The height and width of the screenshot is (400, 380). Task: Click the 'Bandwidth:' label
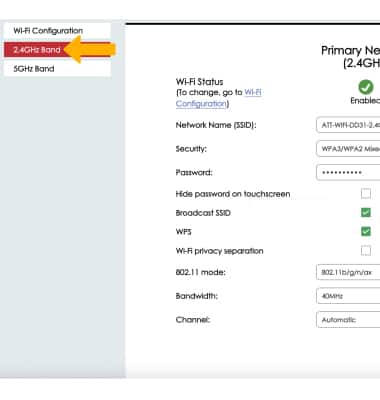[x=197, y=296]
